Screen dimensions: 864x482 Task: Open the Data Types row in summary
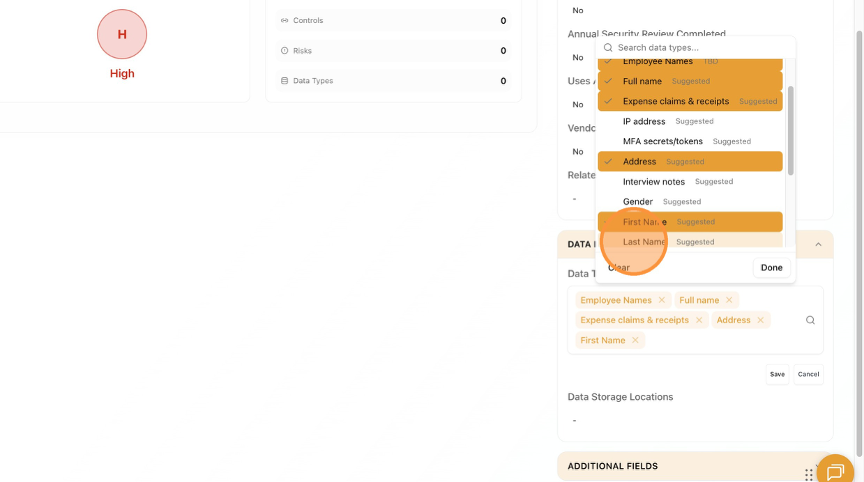pos(392,81)
